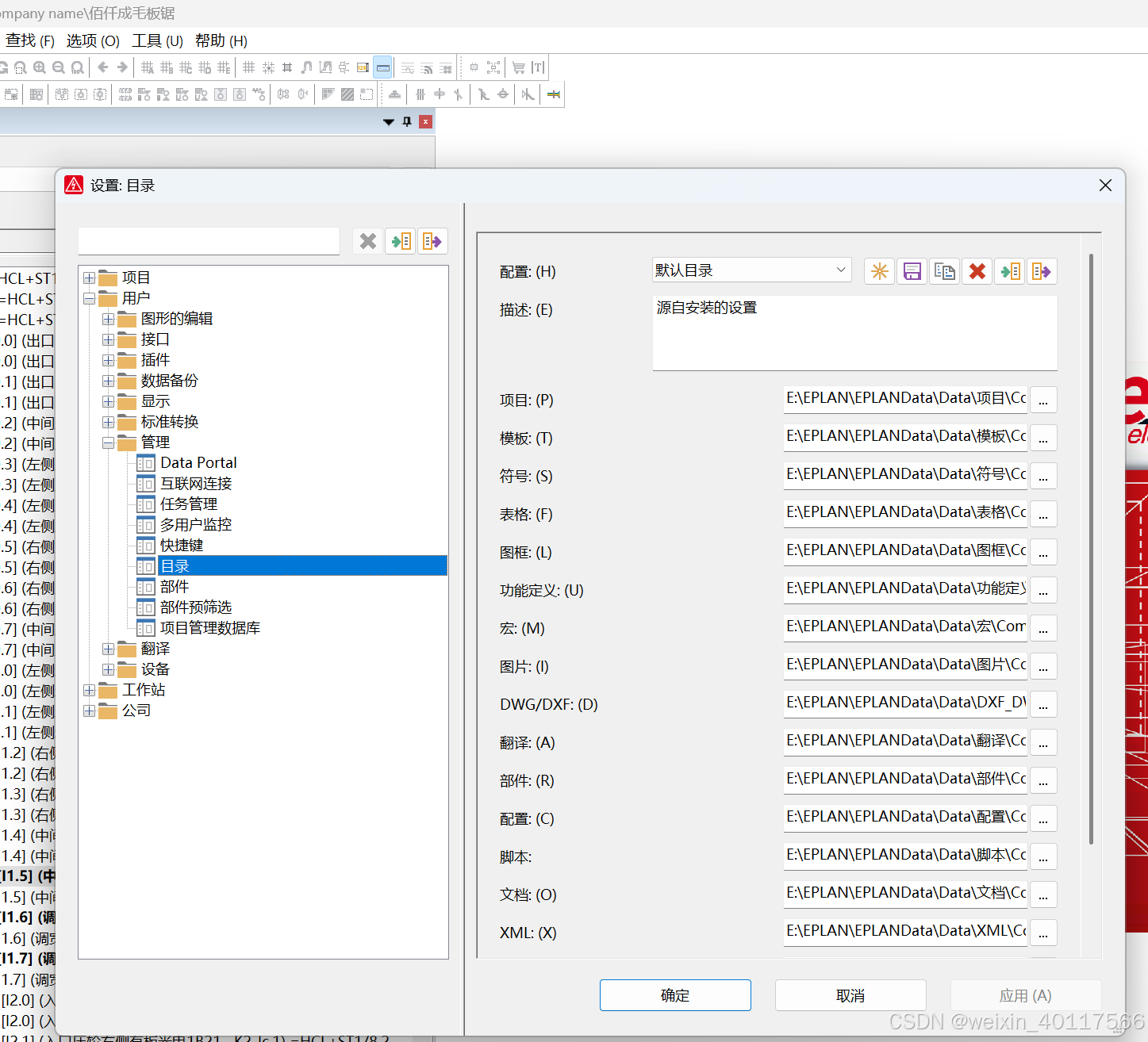Click the 128 numbered toolbar icon
The width and height of the screenshot is (1148, 1042).
click(x=363, y=67)
